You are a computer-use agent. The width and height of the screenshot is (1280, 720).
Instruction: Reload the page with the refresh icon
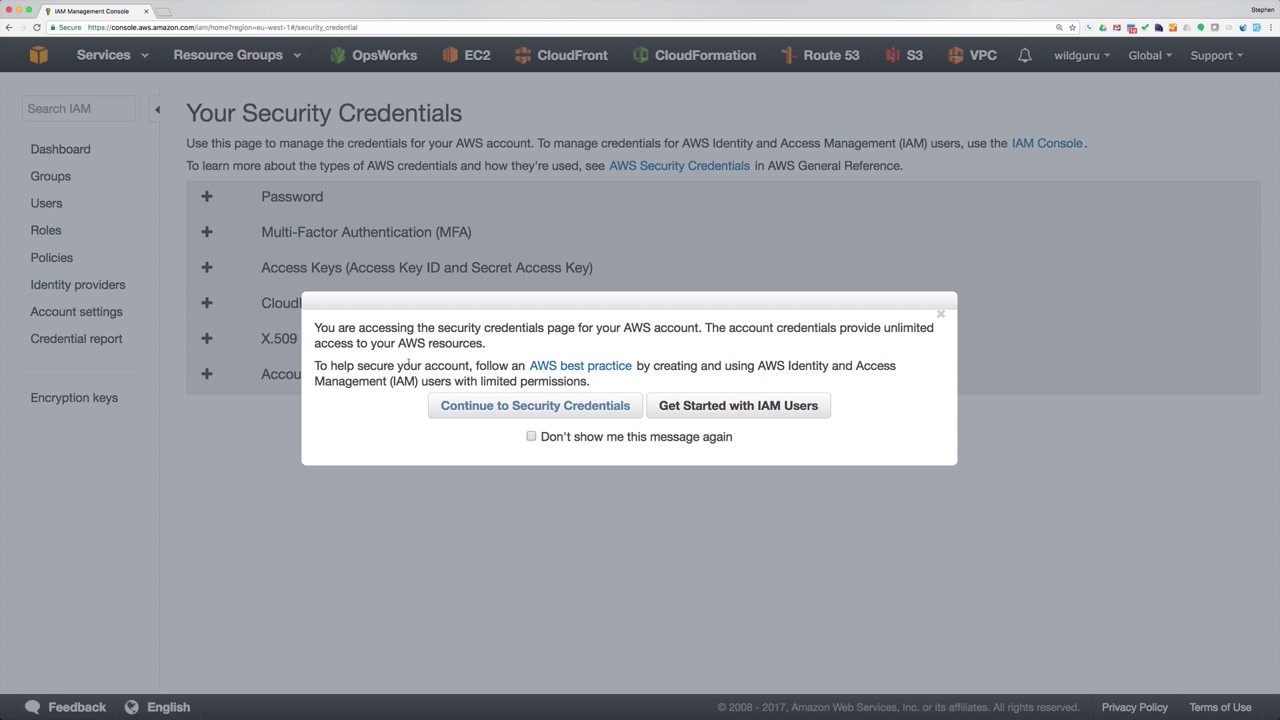tap(37, 27)
